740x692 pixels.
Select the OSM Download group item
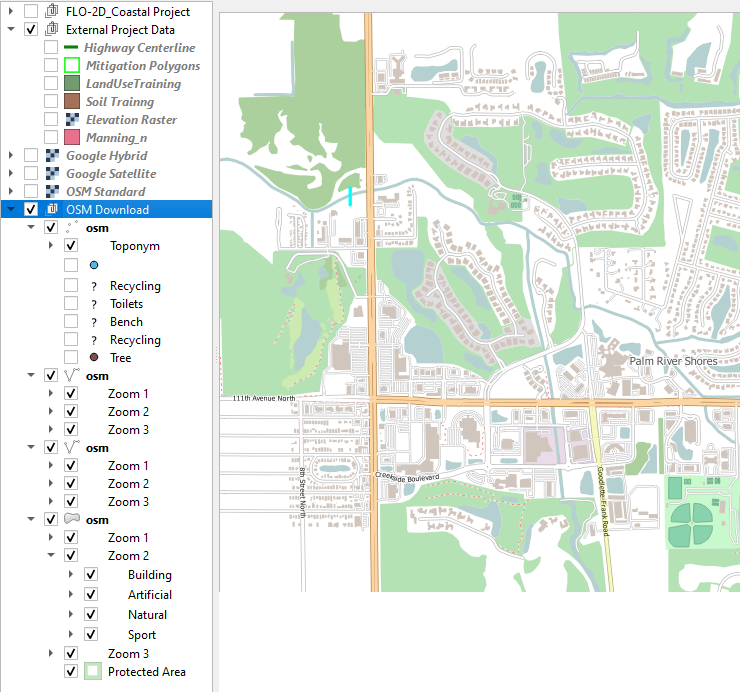[x=107, y=210]
